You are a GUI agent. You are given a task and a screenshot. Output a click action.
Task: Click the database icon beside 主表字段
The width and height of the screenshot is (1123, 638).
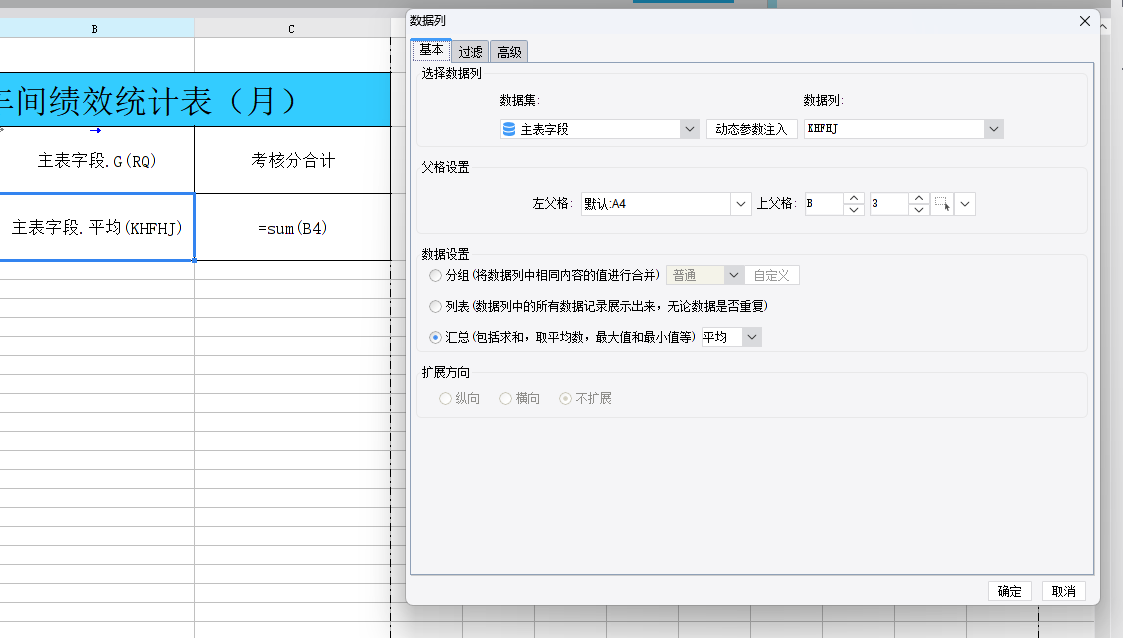[x=509, y=129]
